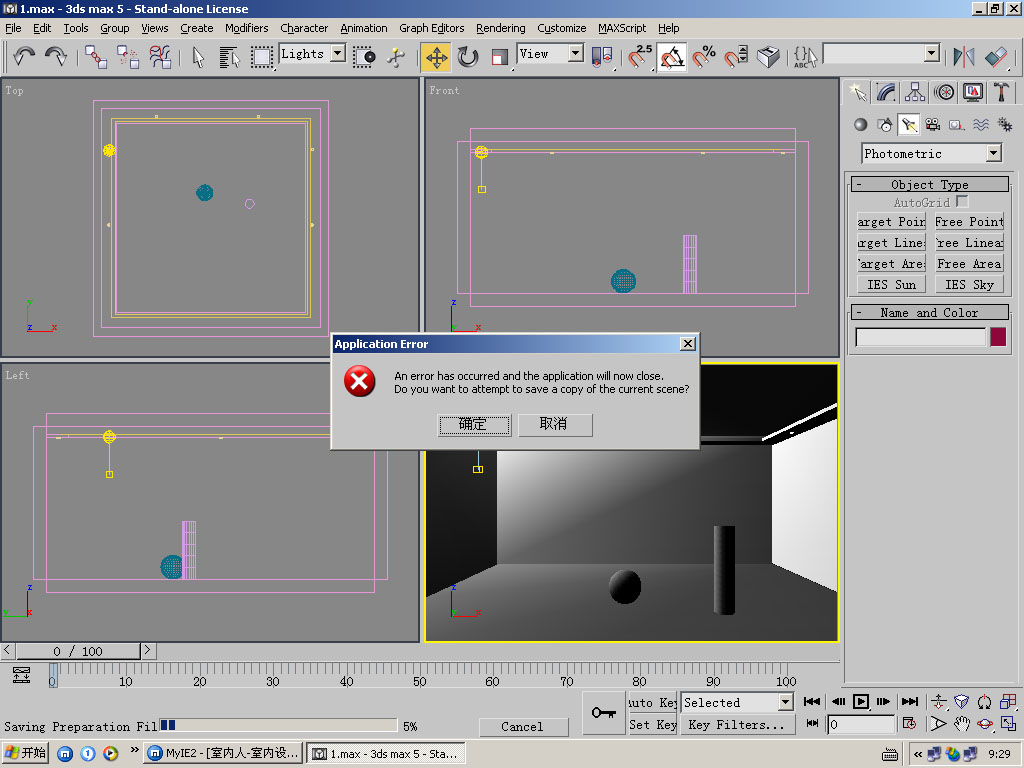
Task: Open the Rendering menu
Action: pyautogui.click(x=500, y=28)
